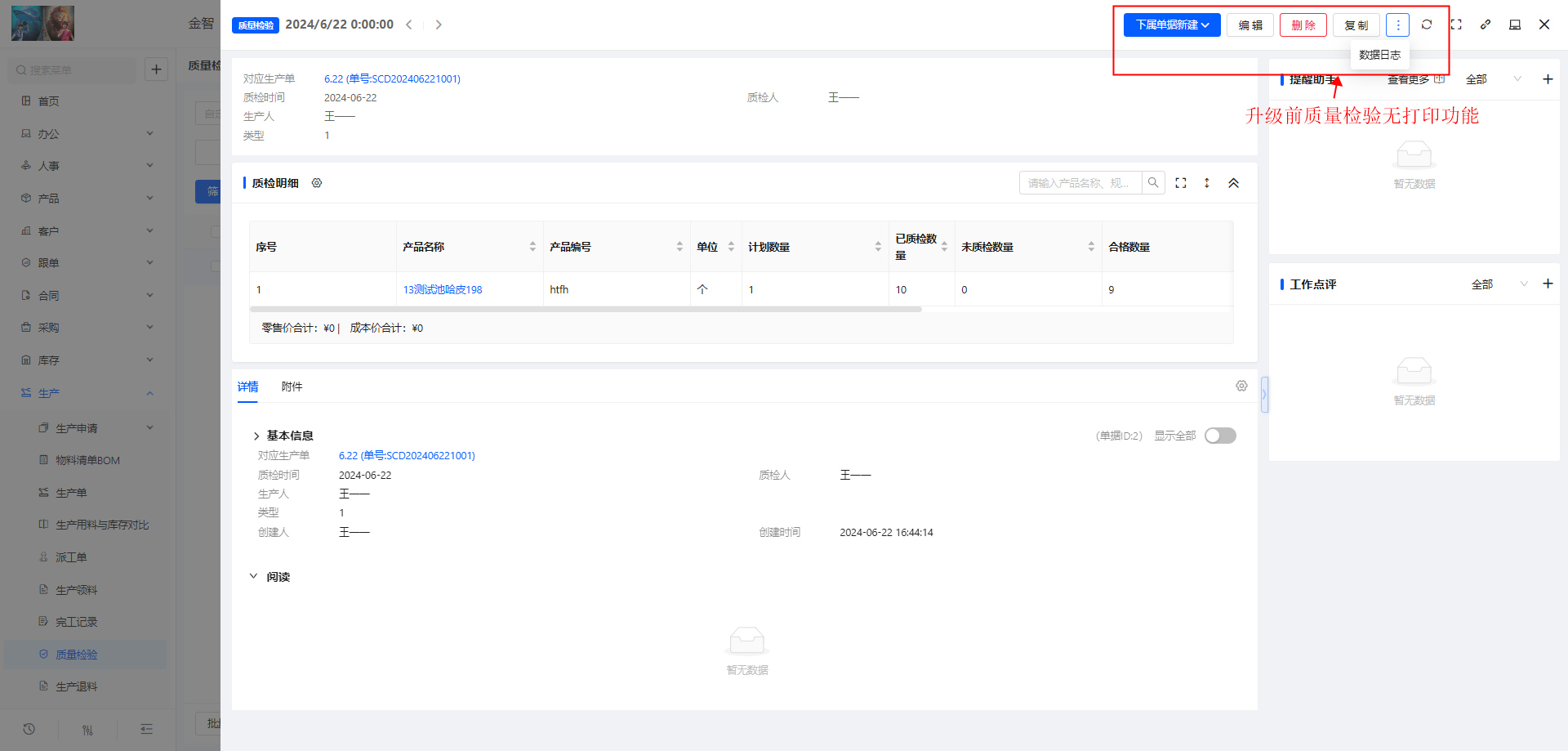Click the refresh icon in header
The height and width of the screenshot is (751, 1568).
pos(1427,25)
